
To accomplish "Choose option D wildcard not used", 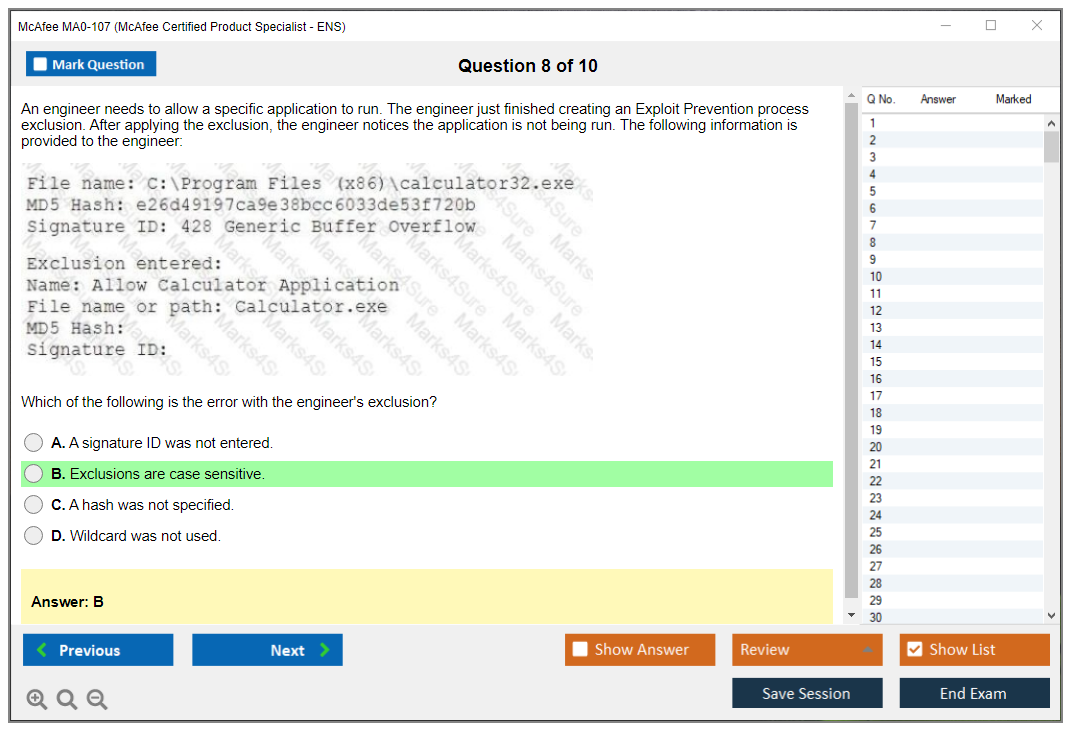I will tap(34, 536).
